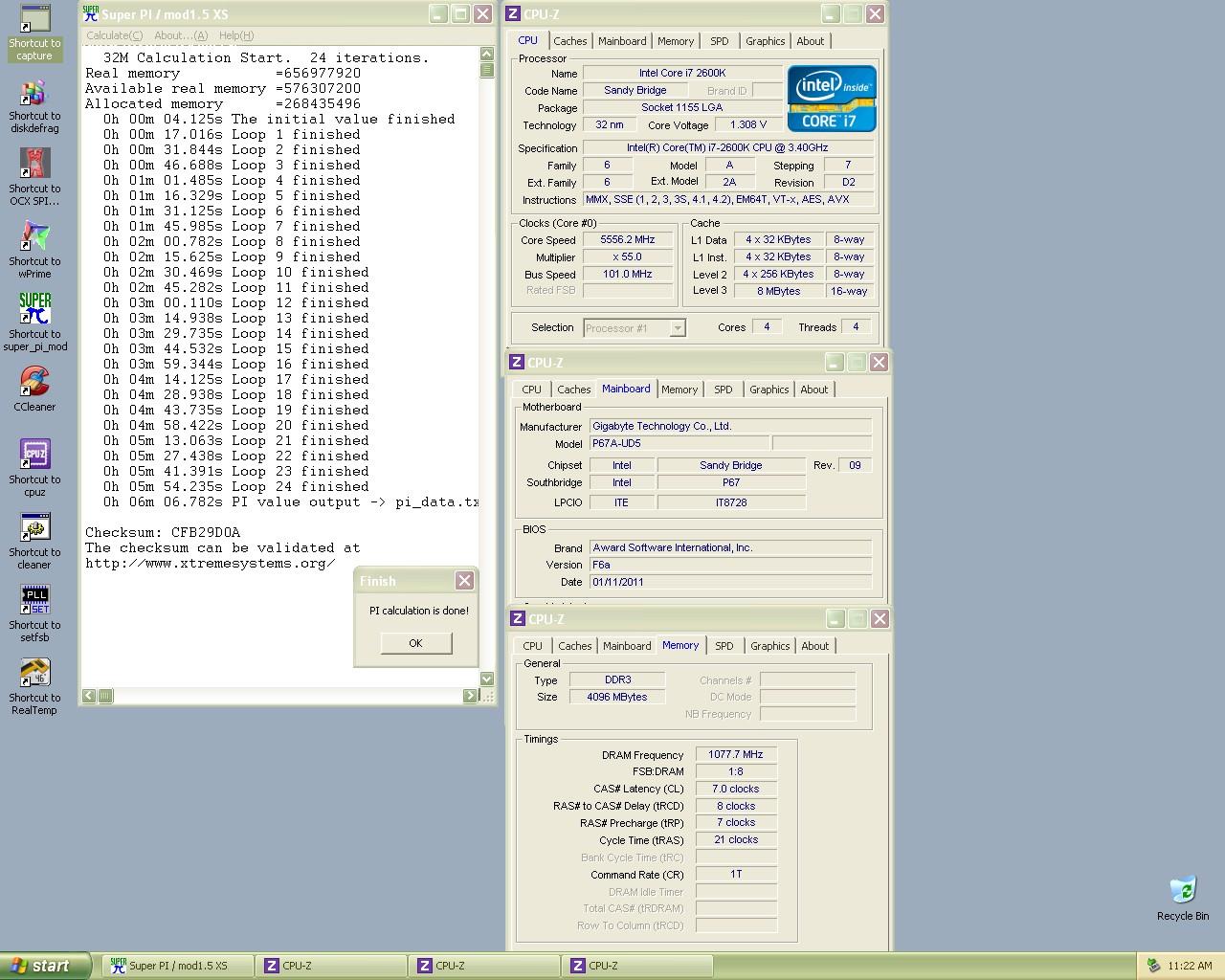Click Super PI vertical scrollbar up arrow

(x=486, y=54)
